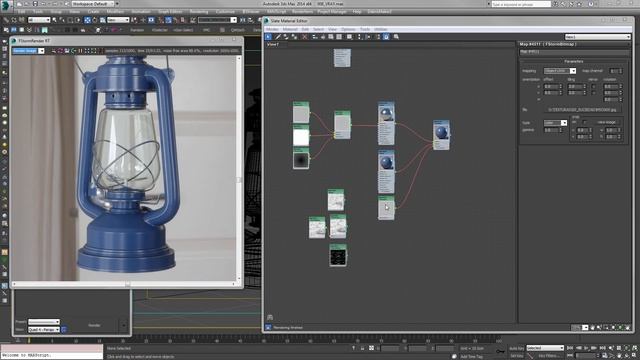Click Select and Rotate tool in main toolbar
Viewport: 640px width, 360px height.
pos(95,20)
